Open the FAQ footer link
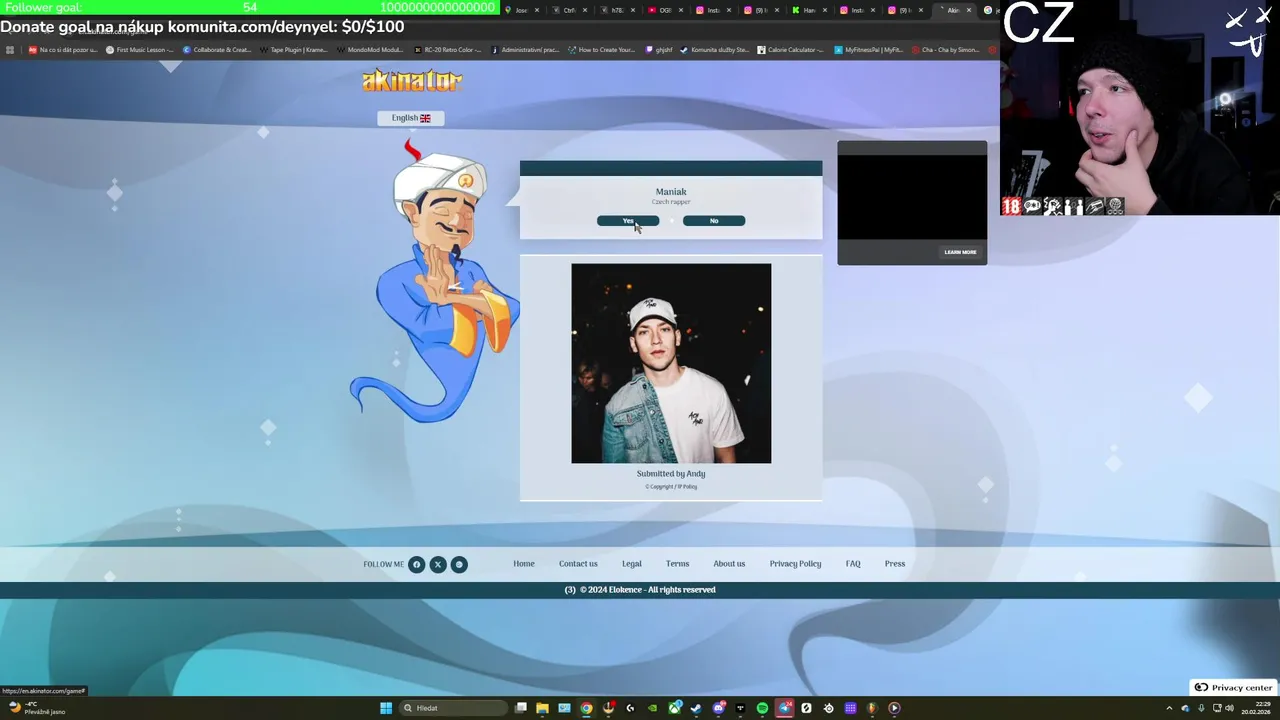The image size is (1280, 720). click(x=853, y=564)
